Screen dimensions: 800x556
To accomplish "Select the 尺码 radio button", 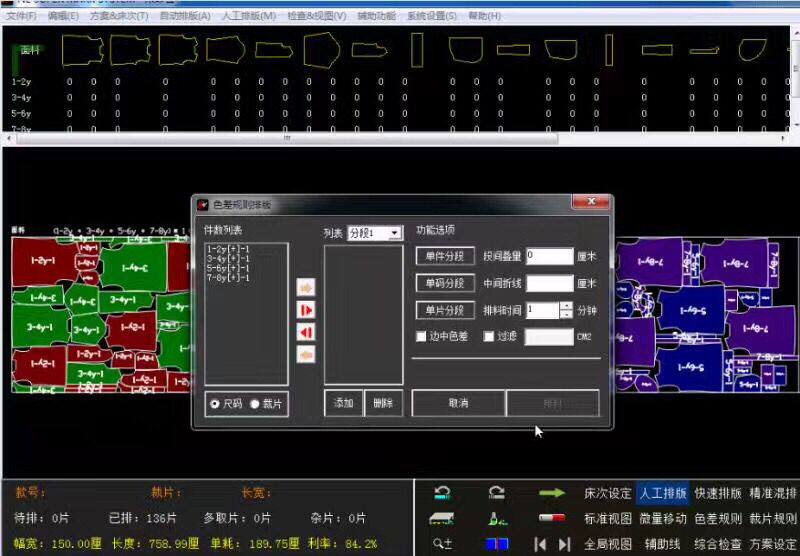I will pos(215,404).
